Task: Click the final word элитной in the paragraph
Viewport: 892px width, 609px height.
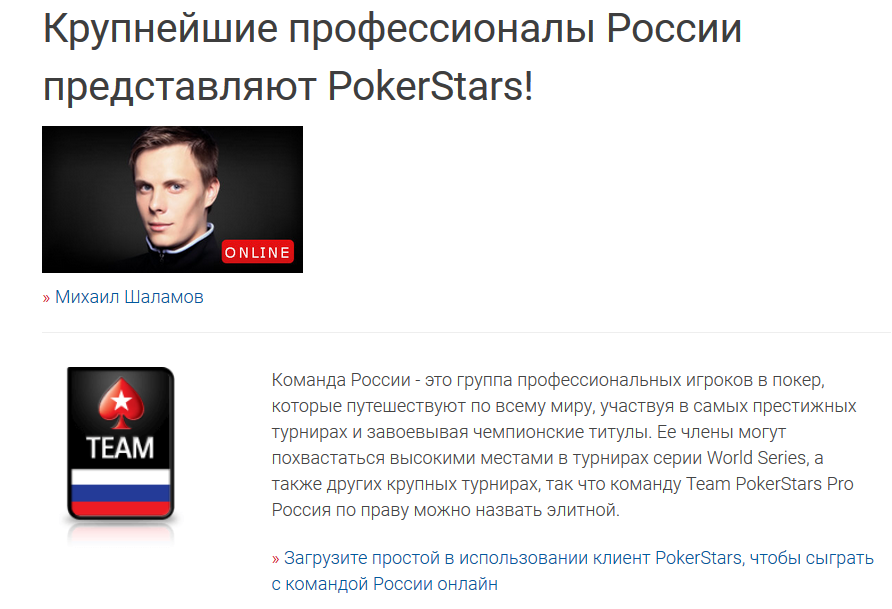Action: pyautogui.click(x=583, y=510)
